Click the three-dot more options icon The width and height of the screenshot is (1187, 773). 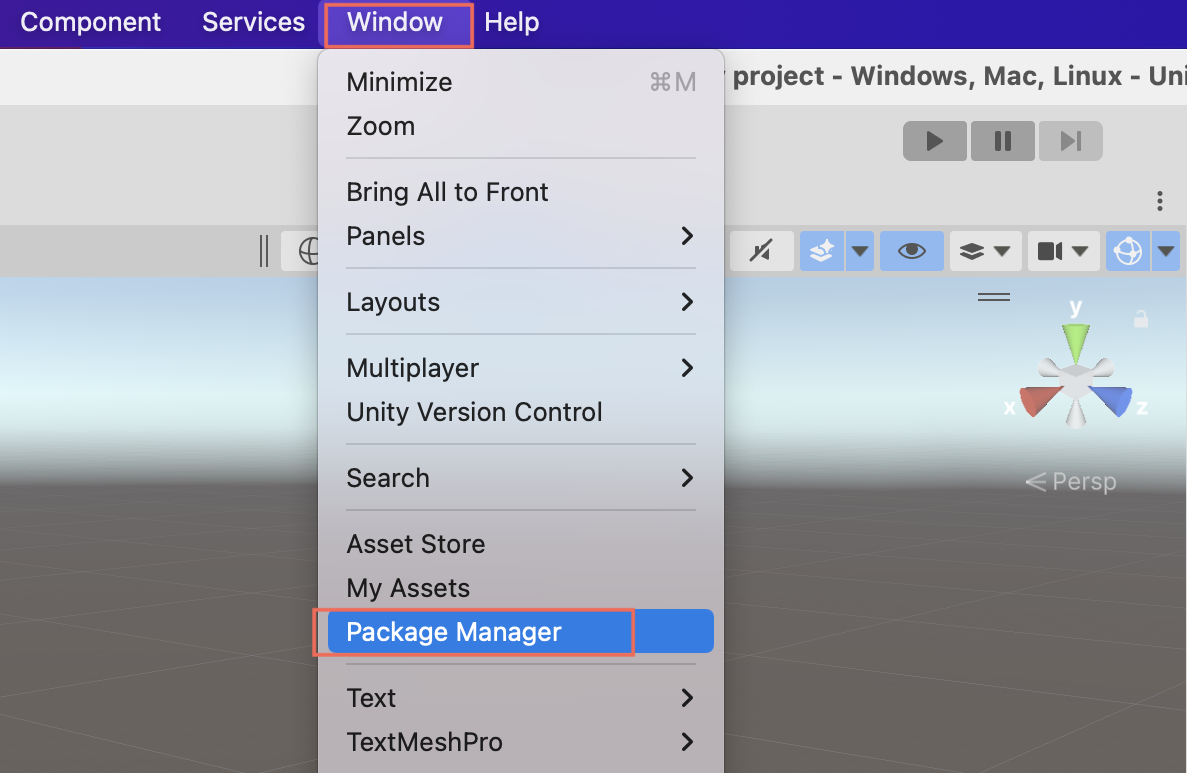point(1160,201)
